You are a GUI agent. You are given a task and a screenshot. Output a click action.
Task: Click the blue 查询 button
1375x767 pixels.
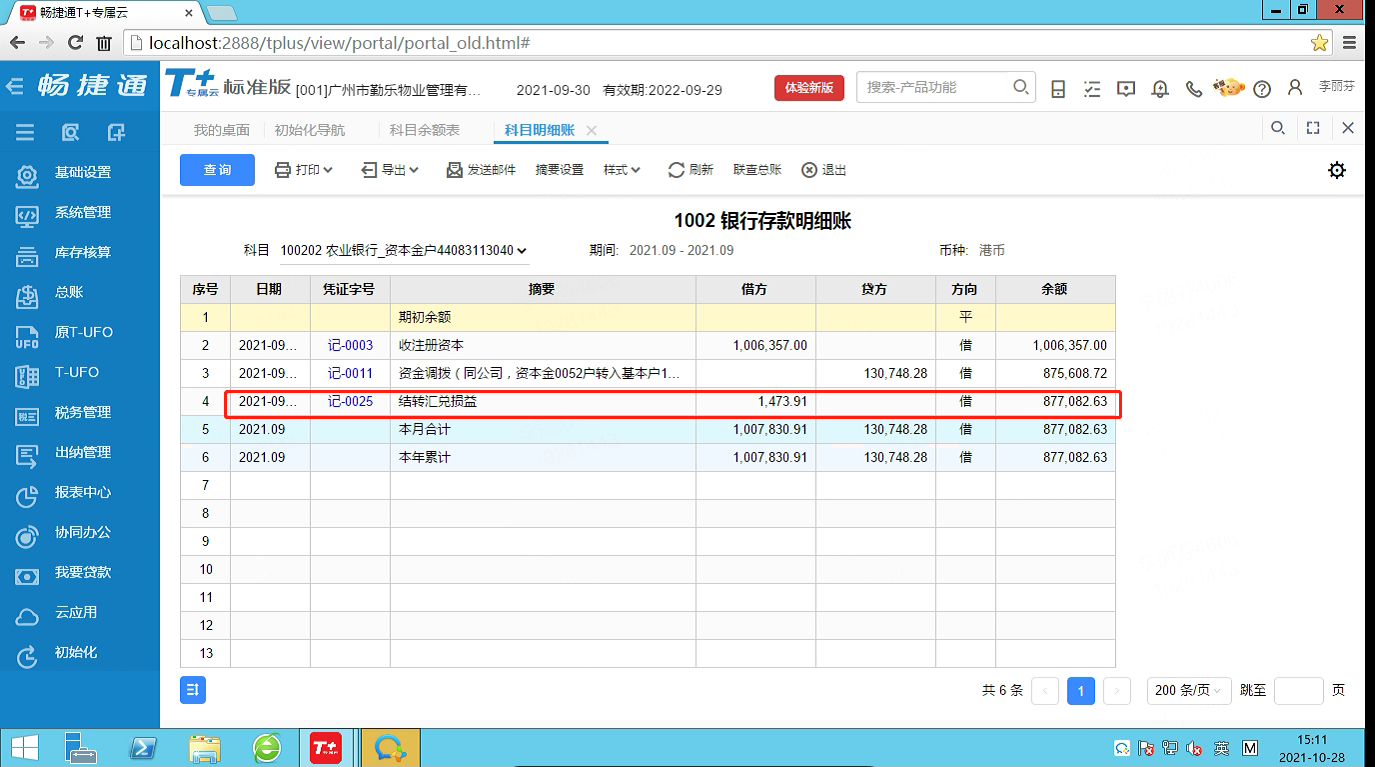pyautogui.click(x=217, y=170)
